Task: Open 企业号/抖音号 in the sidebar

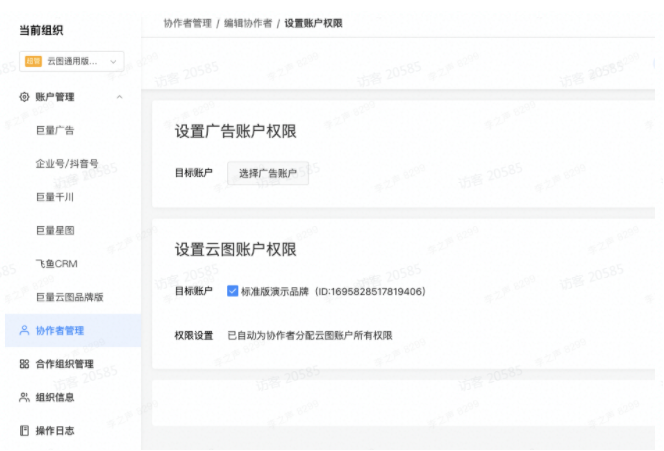Action: [67, 163]
